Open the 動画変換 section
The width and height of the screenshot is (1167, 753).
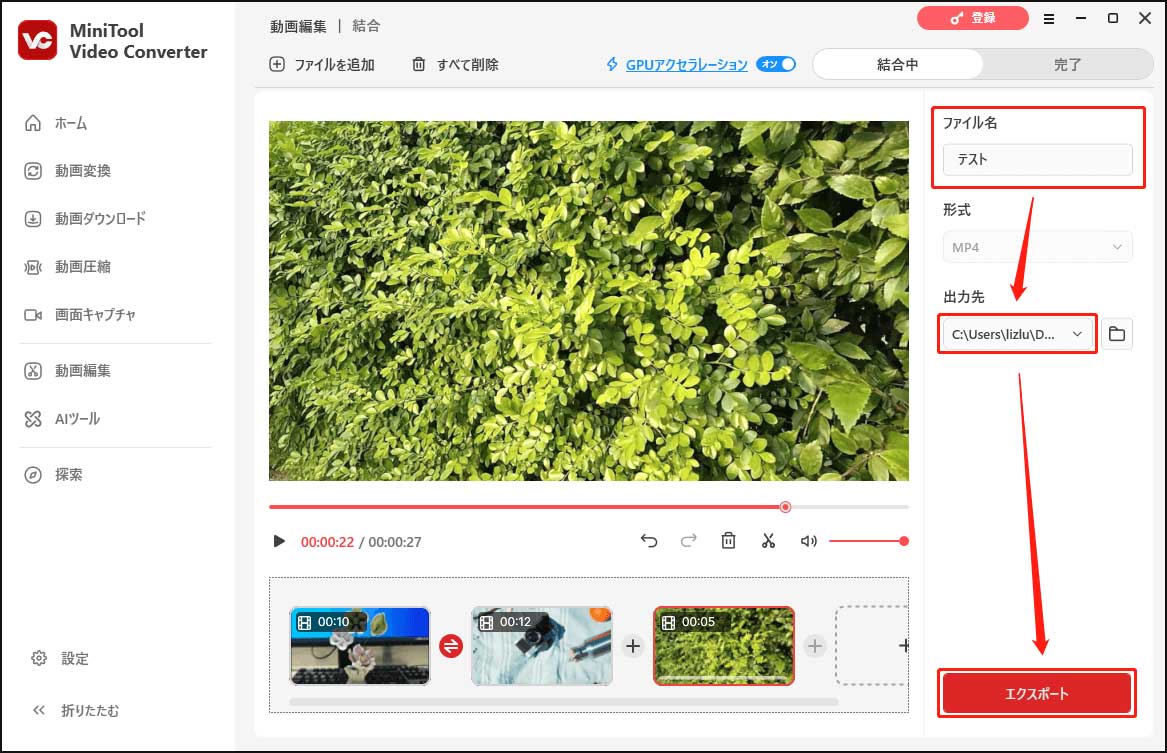(x=68, y=171)
